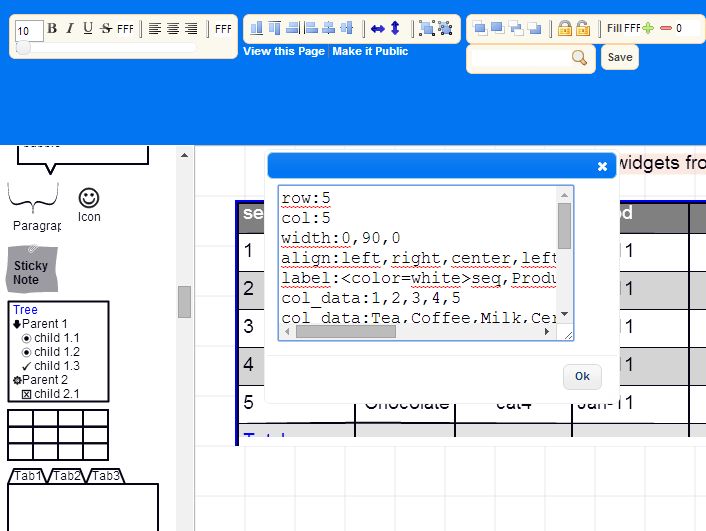Screen dimensions: 706x531
Task: Select Tab2 in tabs widget
Action: tap(67, 476)
